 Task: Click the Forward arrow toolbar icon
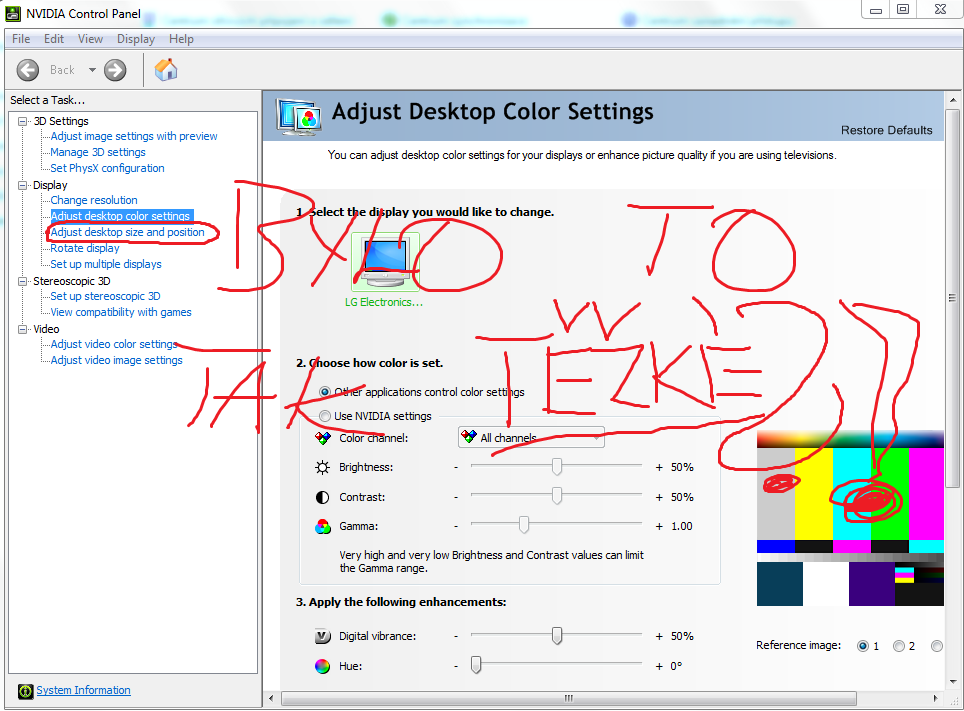pos(115,69)
